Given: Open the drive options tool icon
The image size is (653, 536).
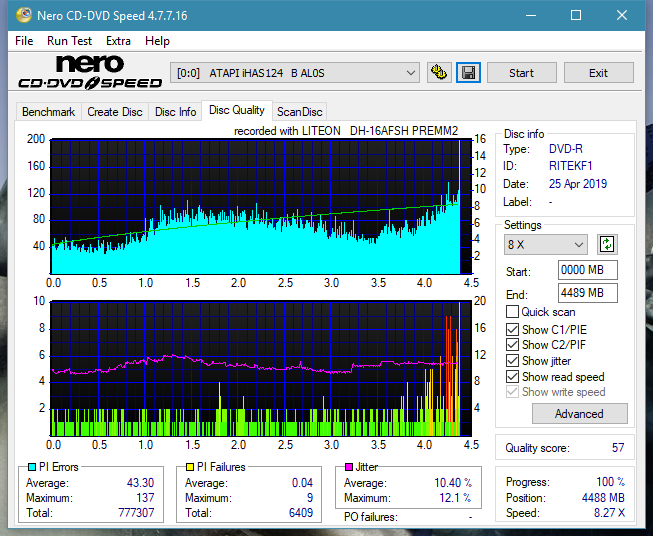Looking at the screenshot, I should (439, 73).
